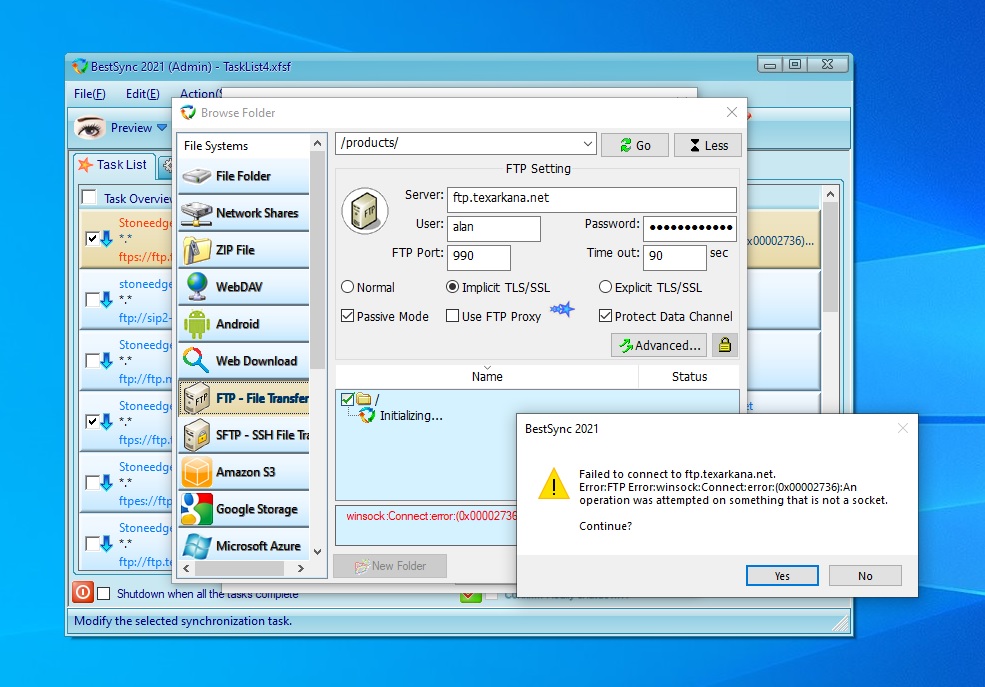Close the Browse Folder dialog

[732, 112]
